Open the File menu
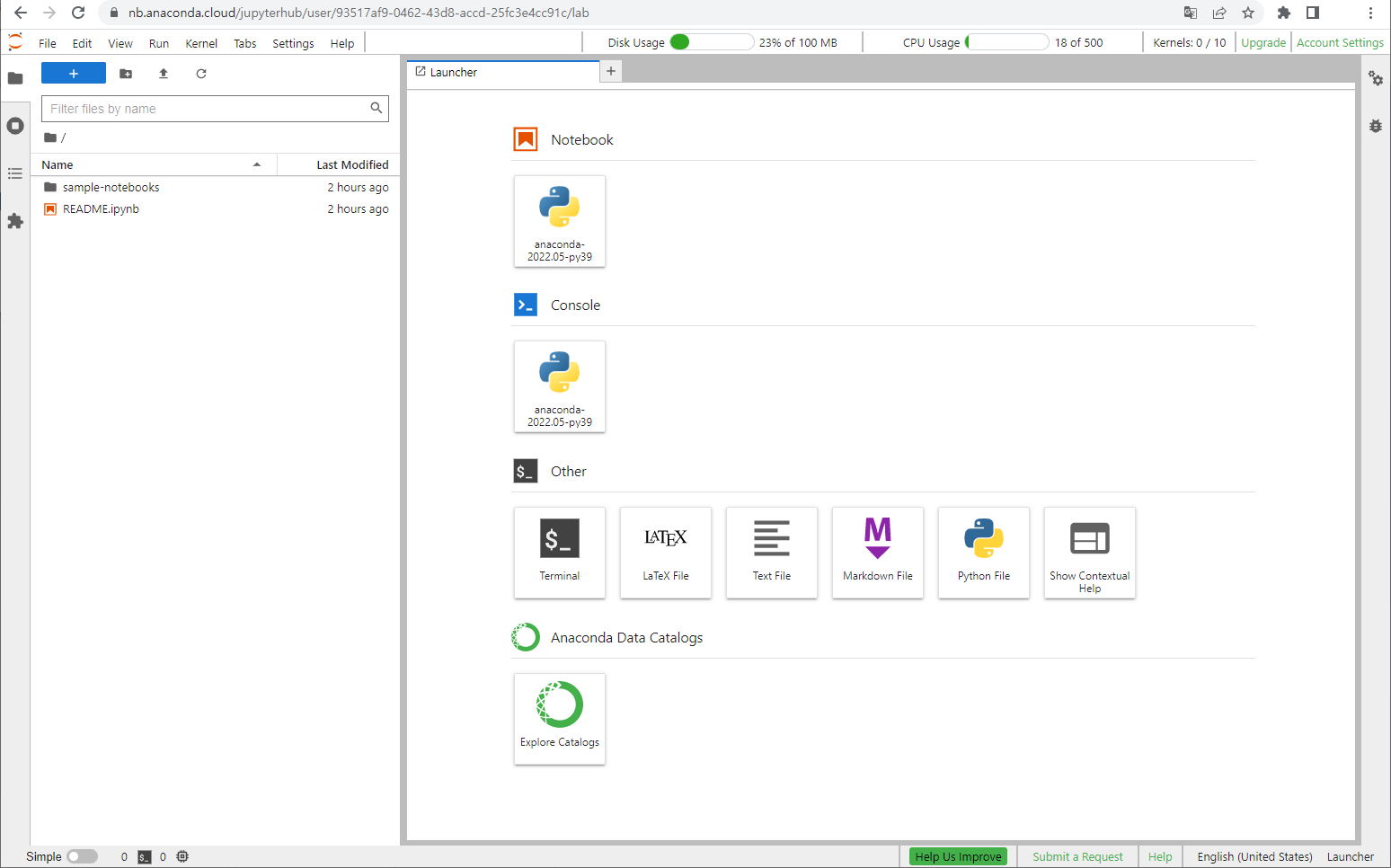The height and width of the screenshot is (868, 1391). click(48, 43)
